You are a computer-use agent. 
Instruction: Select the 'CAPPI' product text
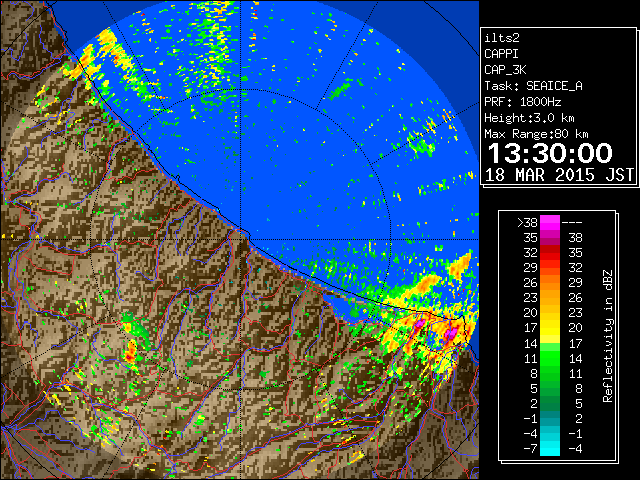tap(501, 54)
